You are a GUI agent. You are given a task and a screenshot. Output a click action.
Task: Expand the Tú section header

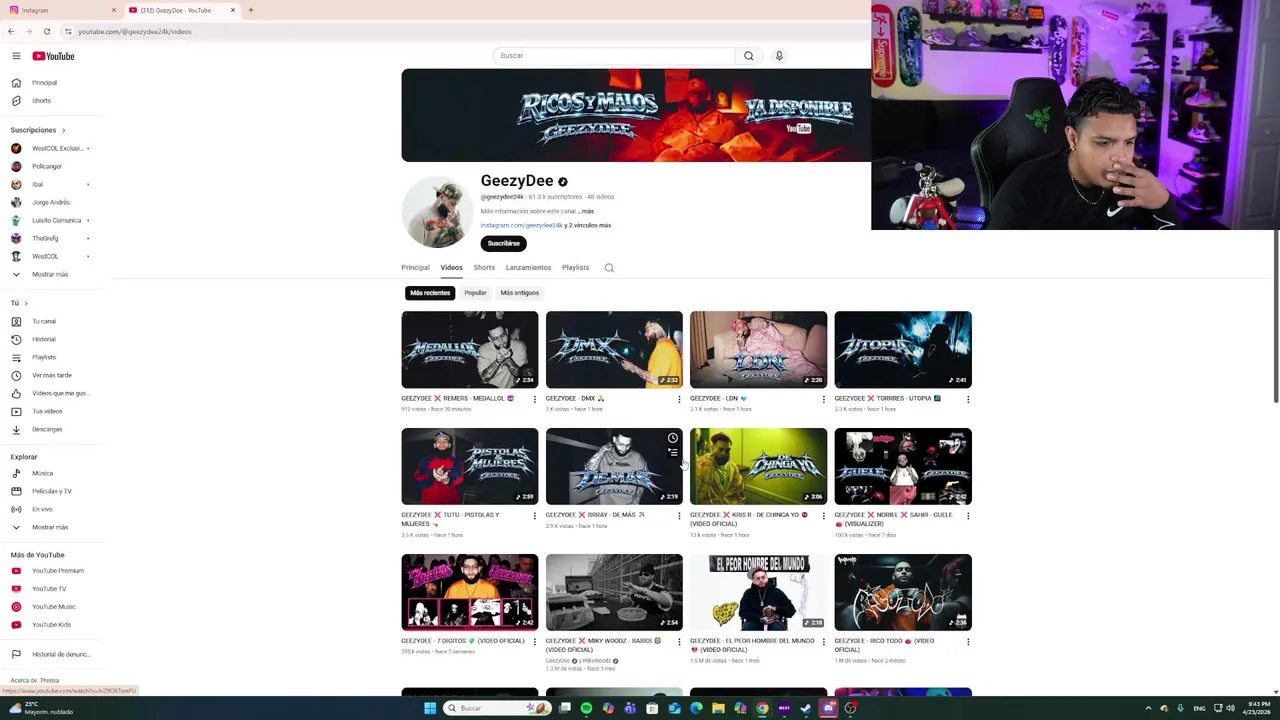[19, 303]
